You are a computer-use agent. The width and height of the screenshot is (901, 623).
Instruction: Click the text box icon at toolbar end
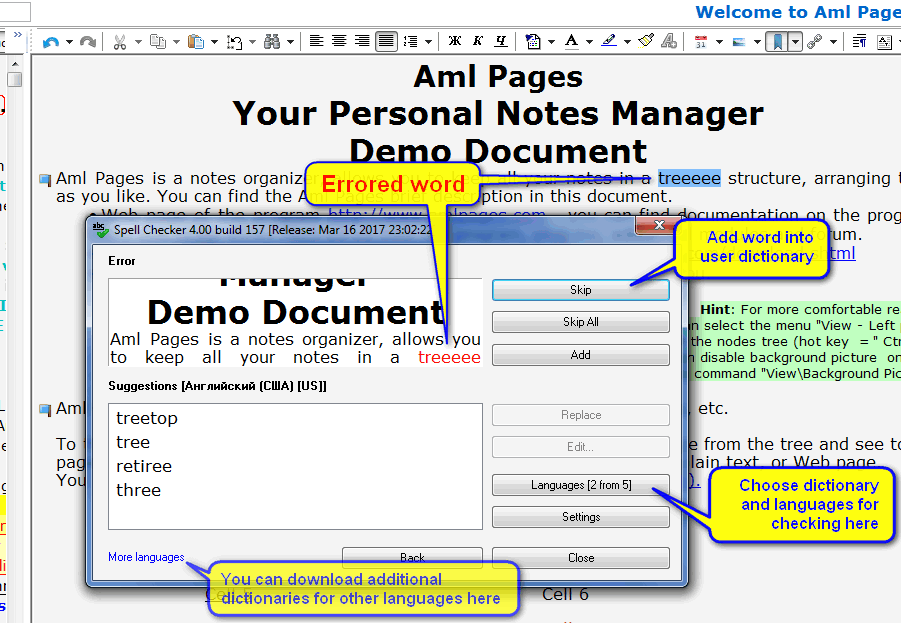click(x=884, y=42)
